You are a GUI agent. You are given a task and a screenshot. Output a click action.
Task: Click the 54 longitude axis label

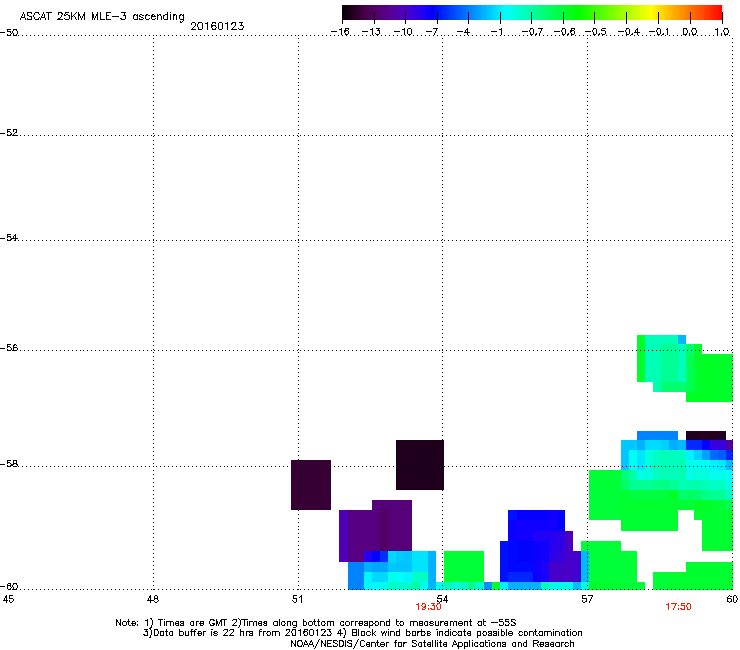pos(442,597)
